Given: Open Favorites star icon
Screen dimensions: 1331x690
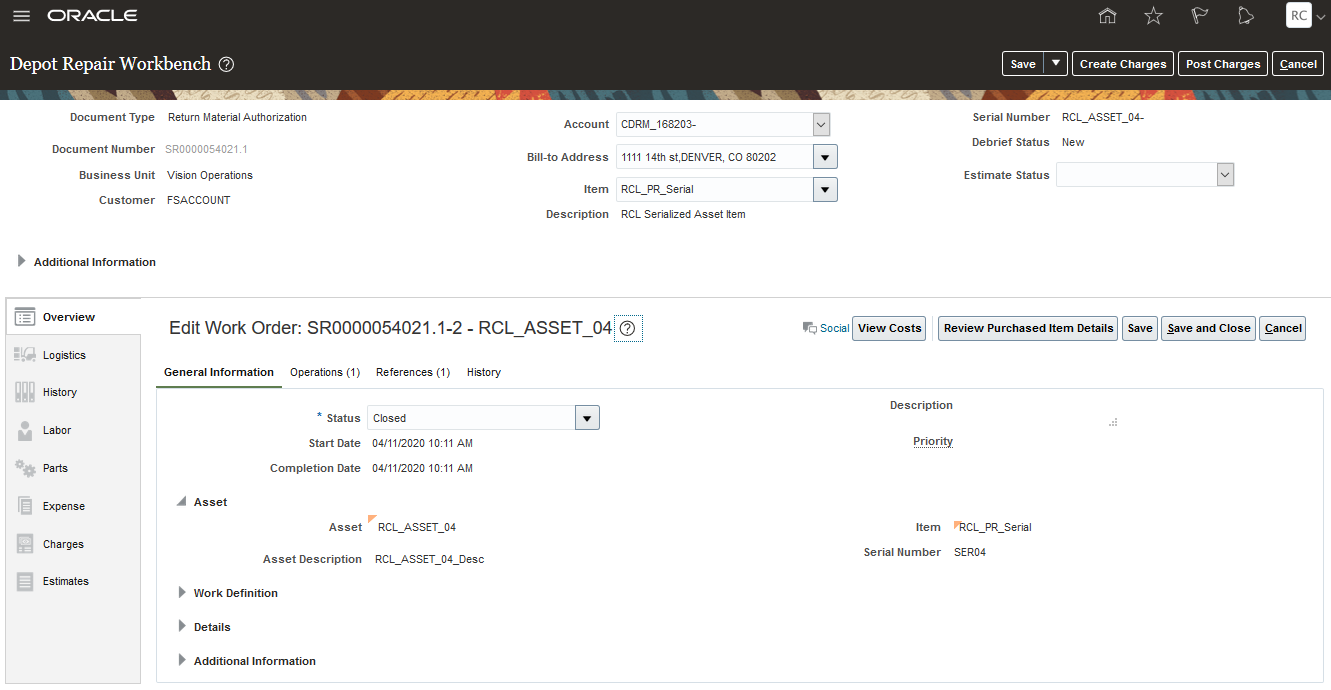Looking at the screenshot, I should click(1153, 16).
